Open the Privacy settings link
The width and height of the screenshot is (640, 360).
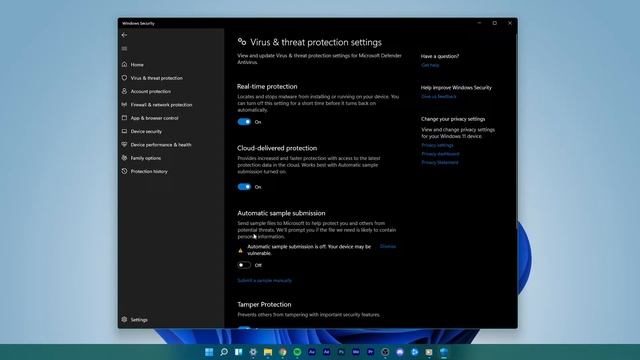click(437, 145)
